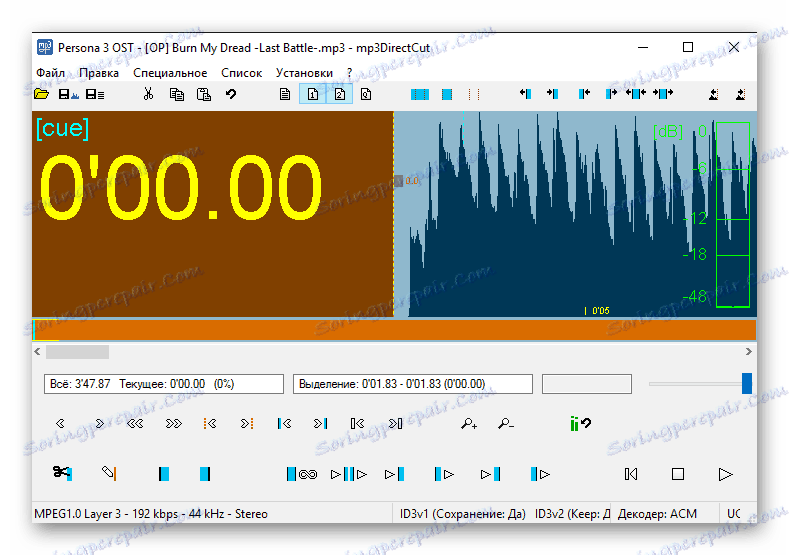Open the Специальное menu

point(170,73)
